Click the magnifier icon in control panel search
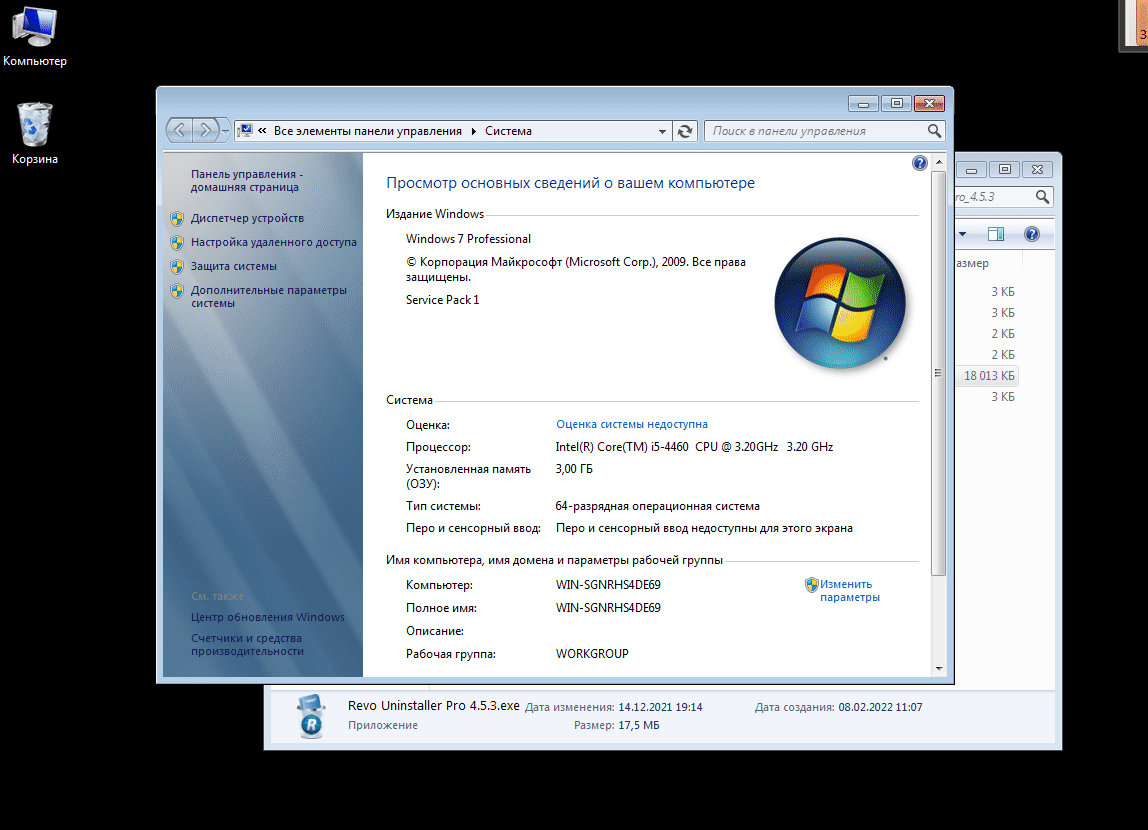This screenshot has width=1148, height=830. pos(934,130)
